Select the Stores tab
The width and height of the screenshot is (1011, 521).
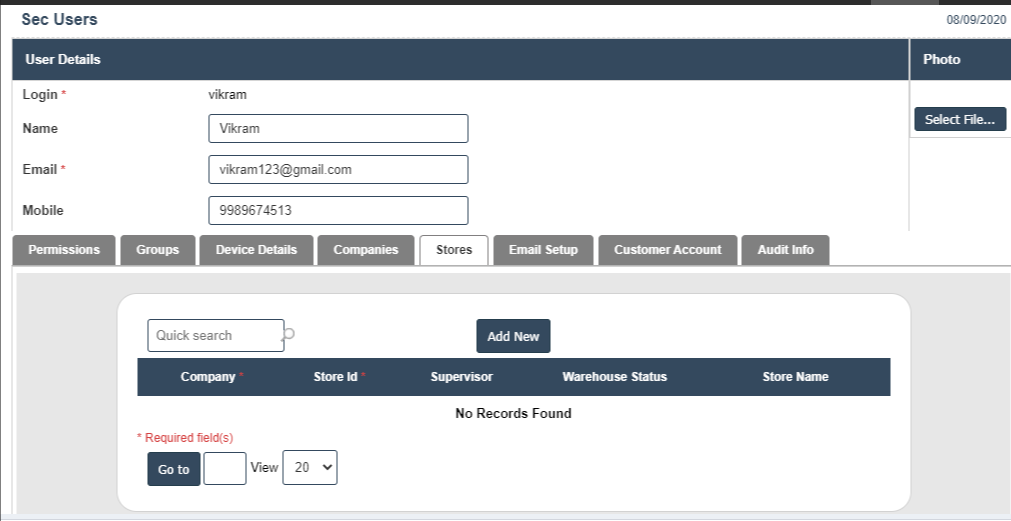tap(454, 250)
